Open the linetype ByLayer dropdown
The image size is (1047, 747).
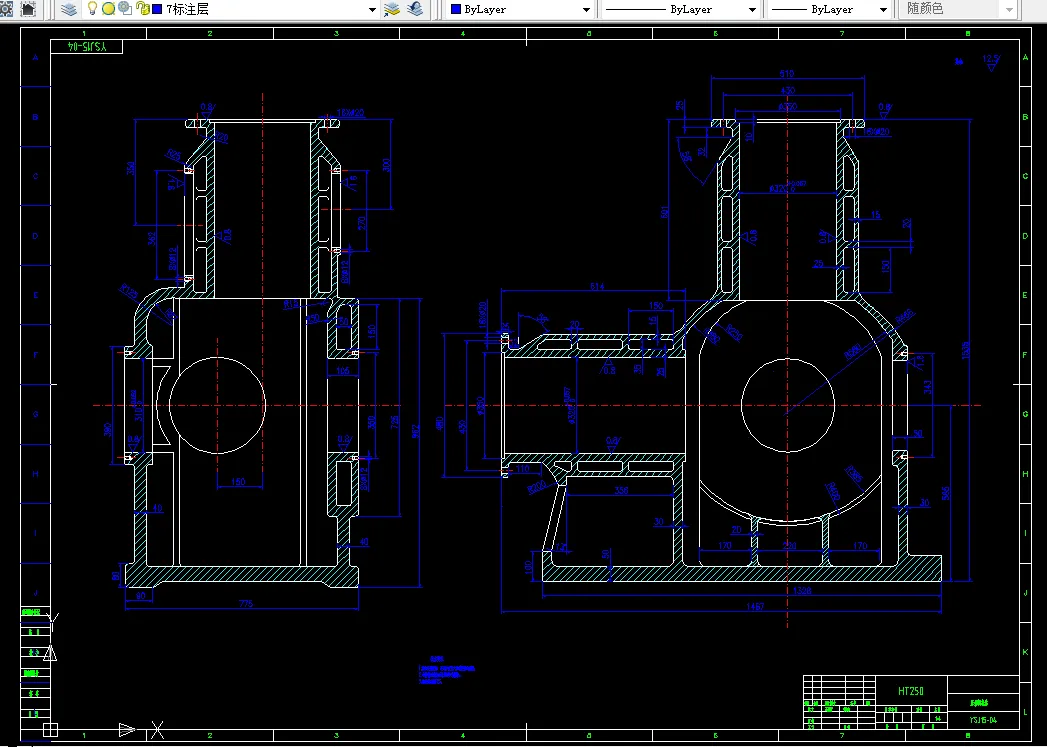(x=753, y=9)
